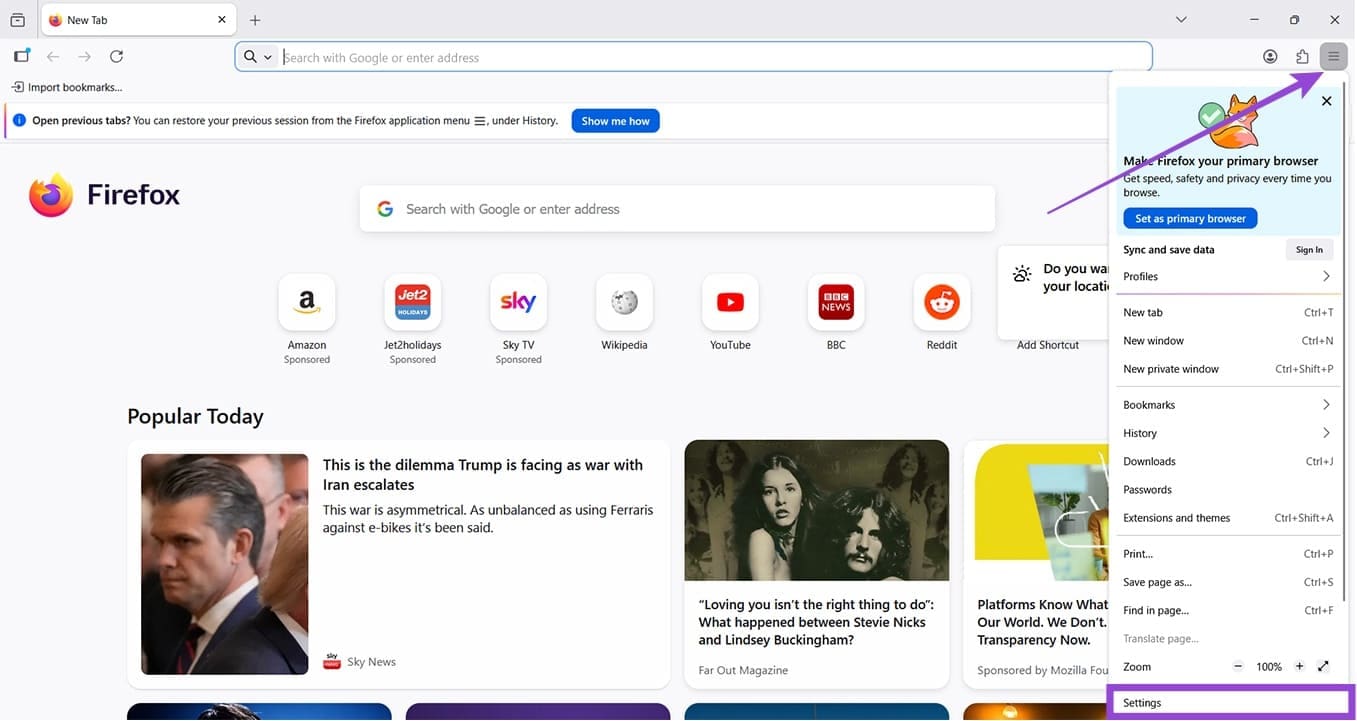The height and width of the screenshot is (721, 1357).
Task: Open the extensions puzzle-piece icon
Action: pyautogui.click(x=1302, y=56)
